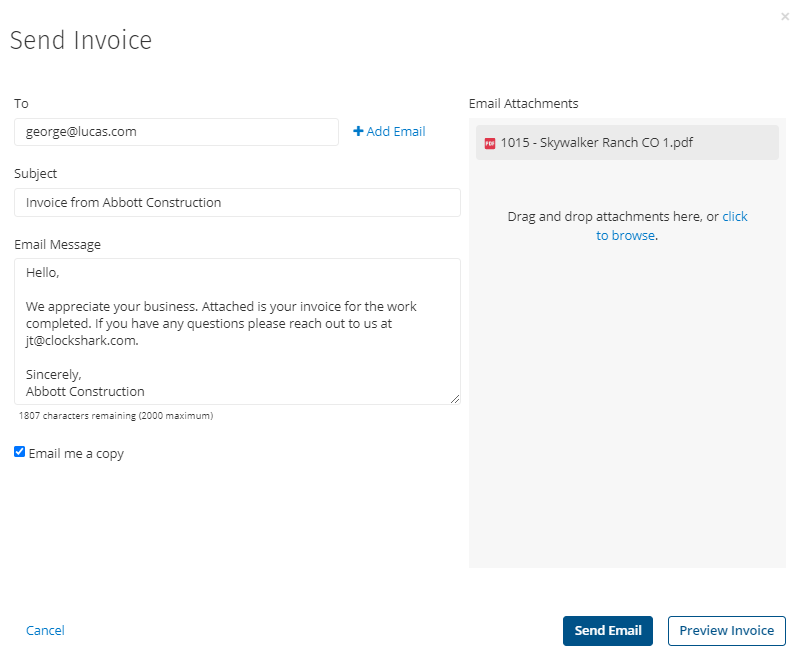The height and width of the screenshot is (660, 802).
Task: Click into the Subject field
Action: (x=237, y=203)
